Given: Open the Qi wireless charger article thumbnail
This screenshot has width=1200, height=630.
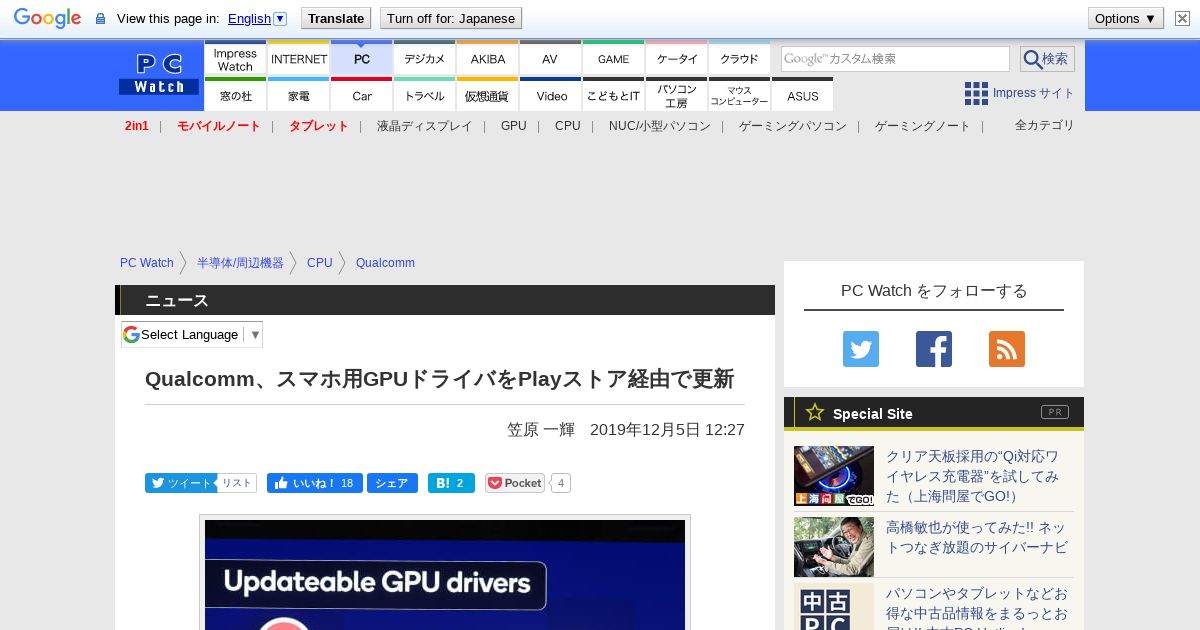Looking at the screenshot, I should pos(834,476).
